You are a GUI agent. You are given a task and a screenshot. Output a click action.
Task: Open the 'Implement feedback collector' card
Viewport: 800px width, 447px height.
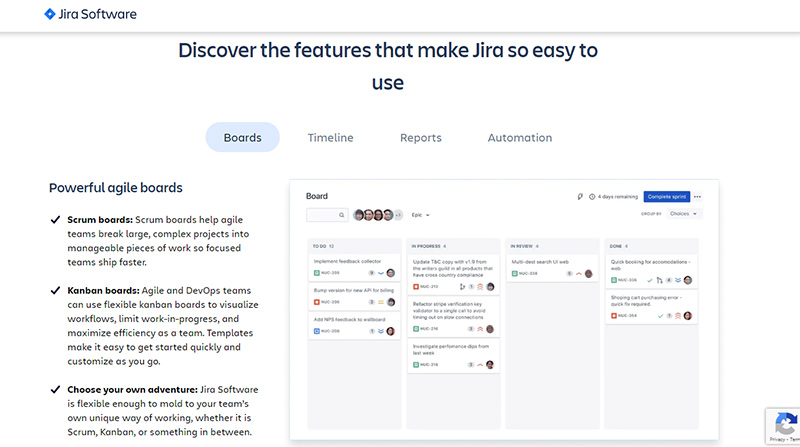click(354, 267)
